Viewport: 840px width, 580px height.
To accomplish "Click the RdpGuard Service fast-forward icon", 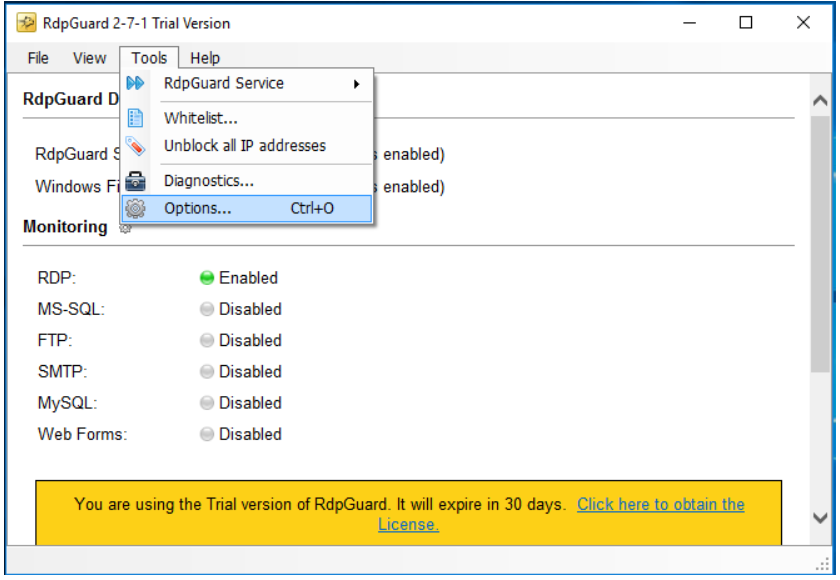I will click(136, 83).
